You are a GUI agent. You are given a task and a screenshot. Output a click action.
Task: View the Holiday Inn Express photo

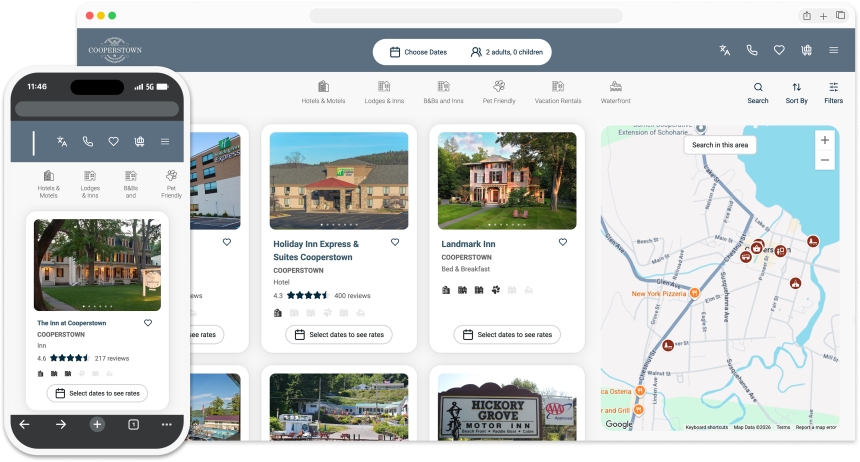[x=339, y=181]
